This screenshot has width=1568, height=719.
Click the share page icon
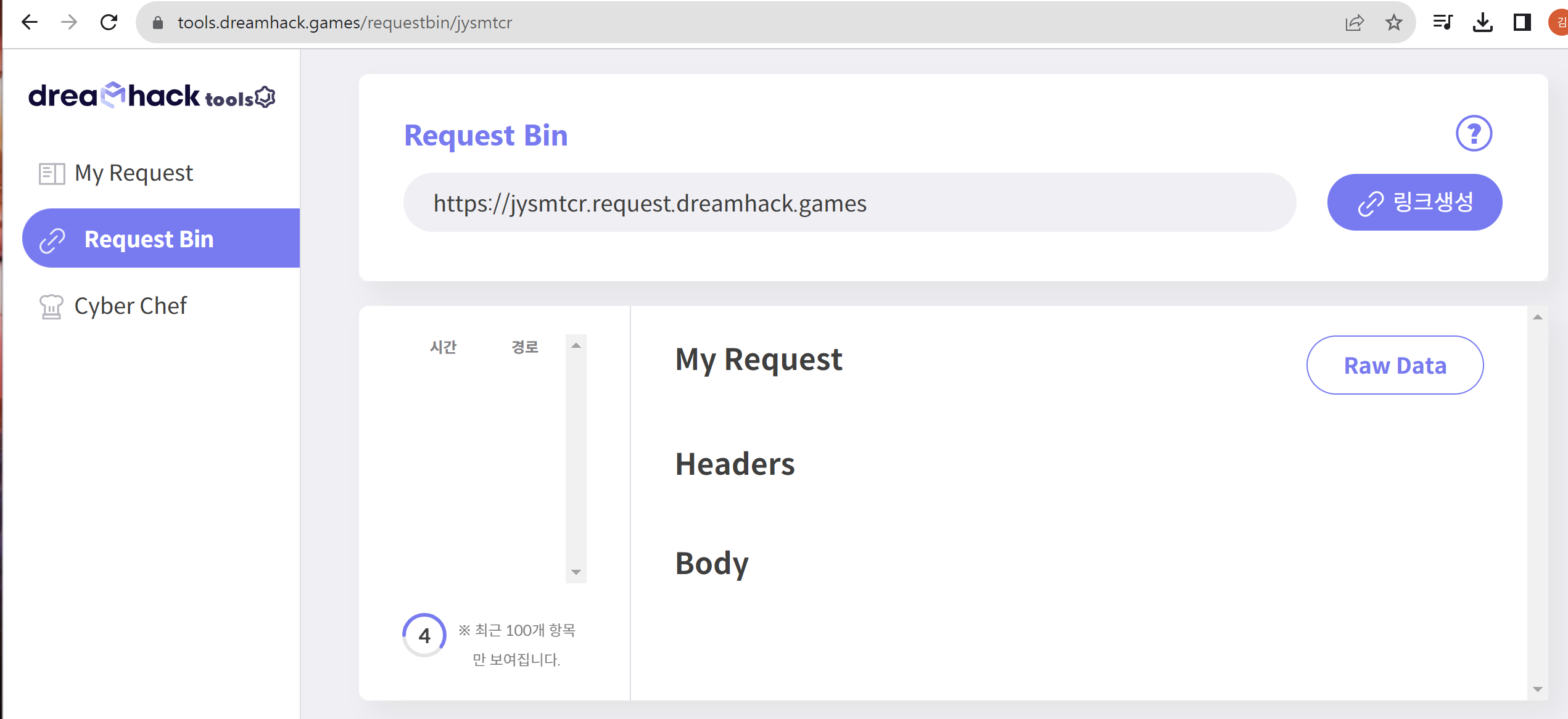click(x=1354, y=23)
